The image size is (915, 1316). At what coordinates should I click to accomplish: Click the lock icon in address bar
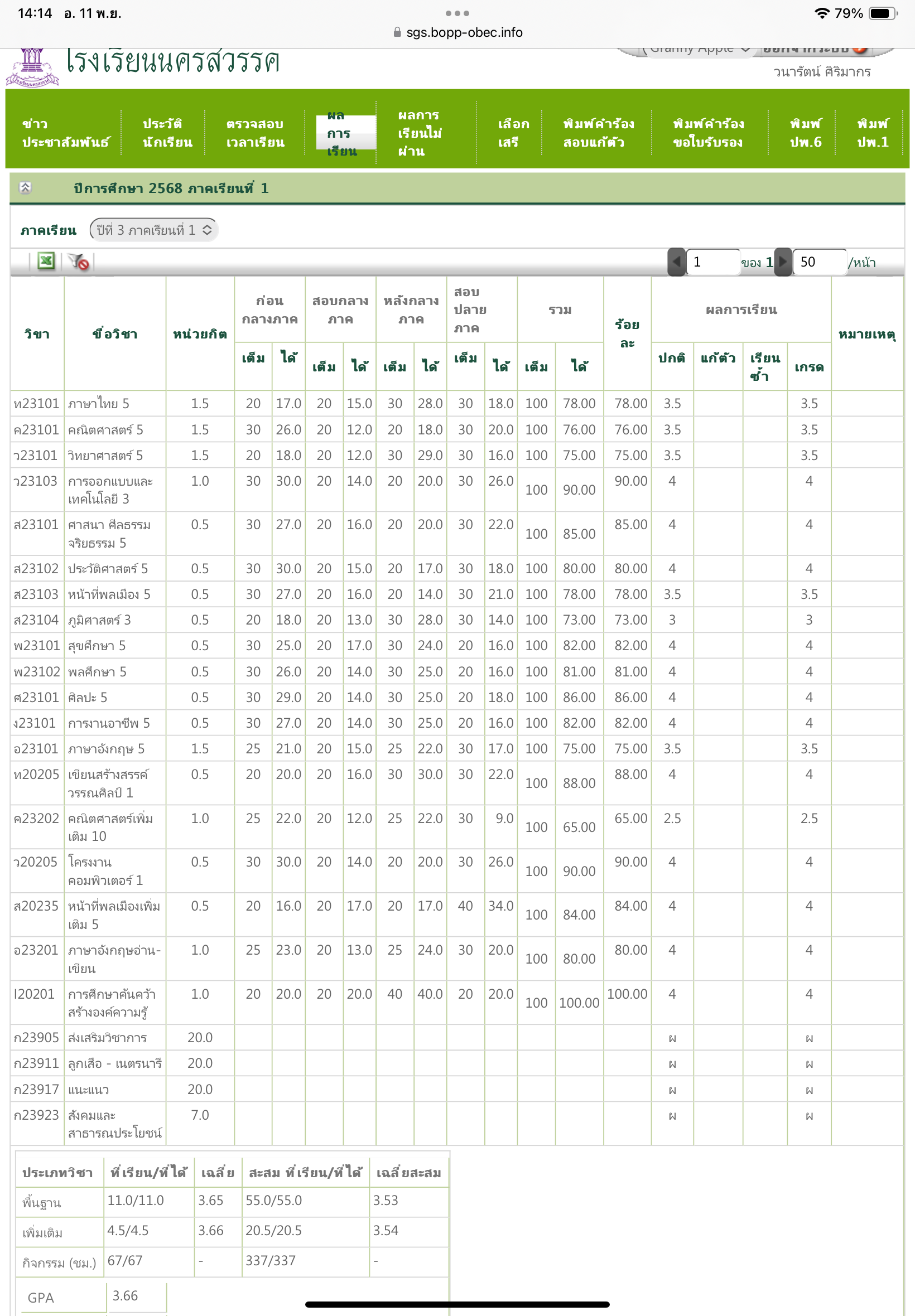click(397, 32)
